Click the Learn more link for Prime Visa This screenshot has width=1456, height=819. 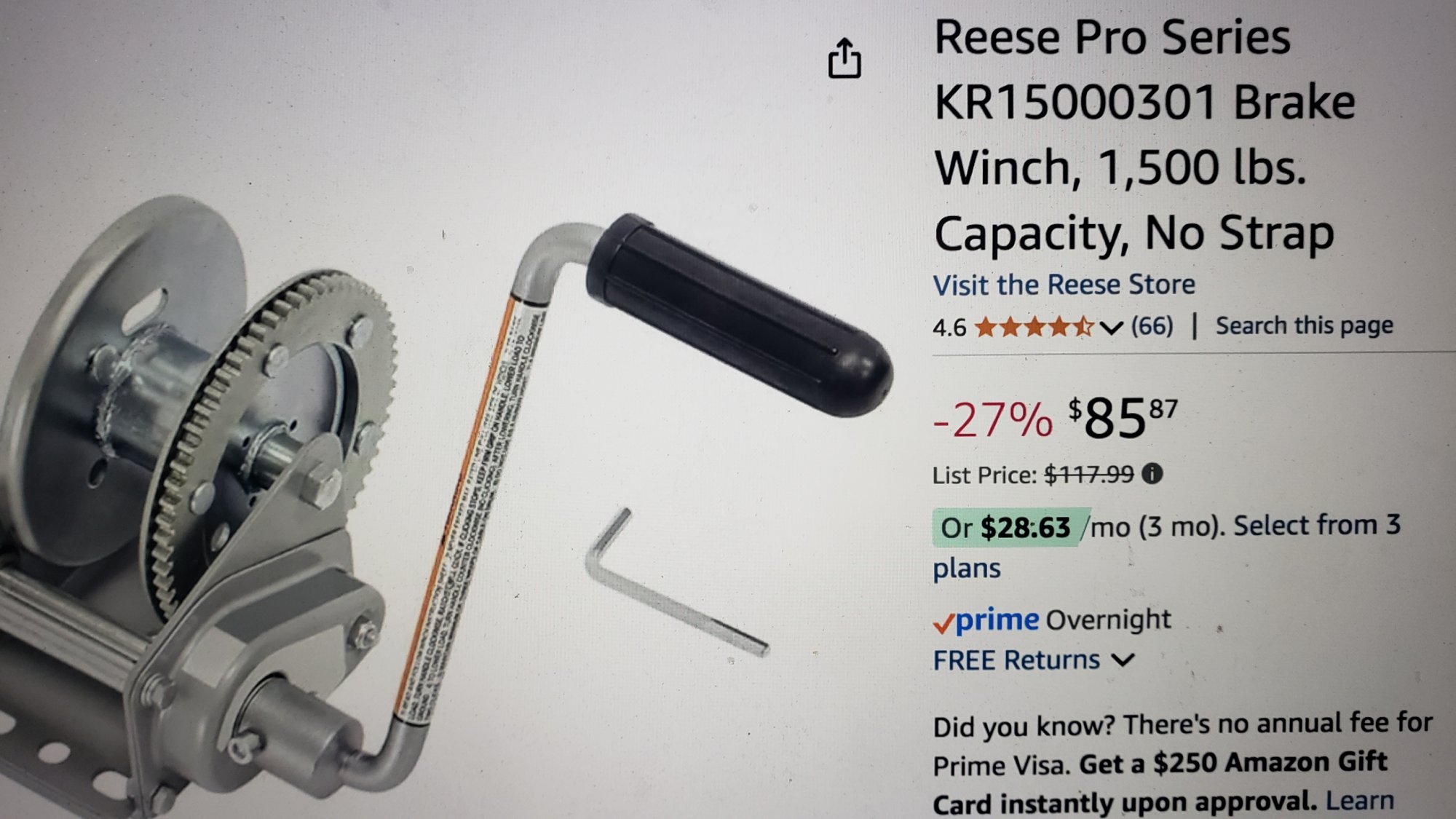(1360, 801)
